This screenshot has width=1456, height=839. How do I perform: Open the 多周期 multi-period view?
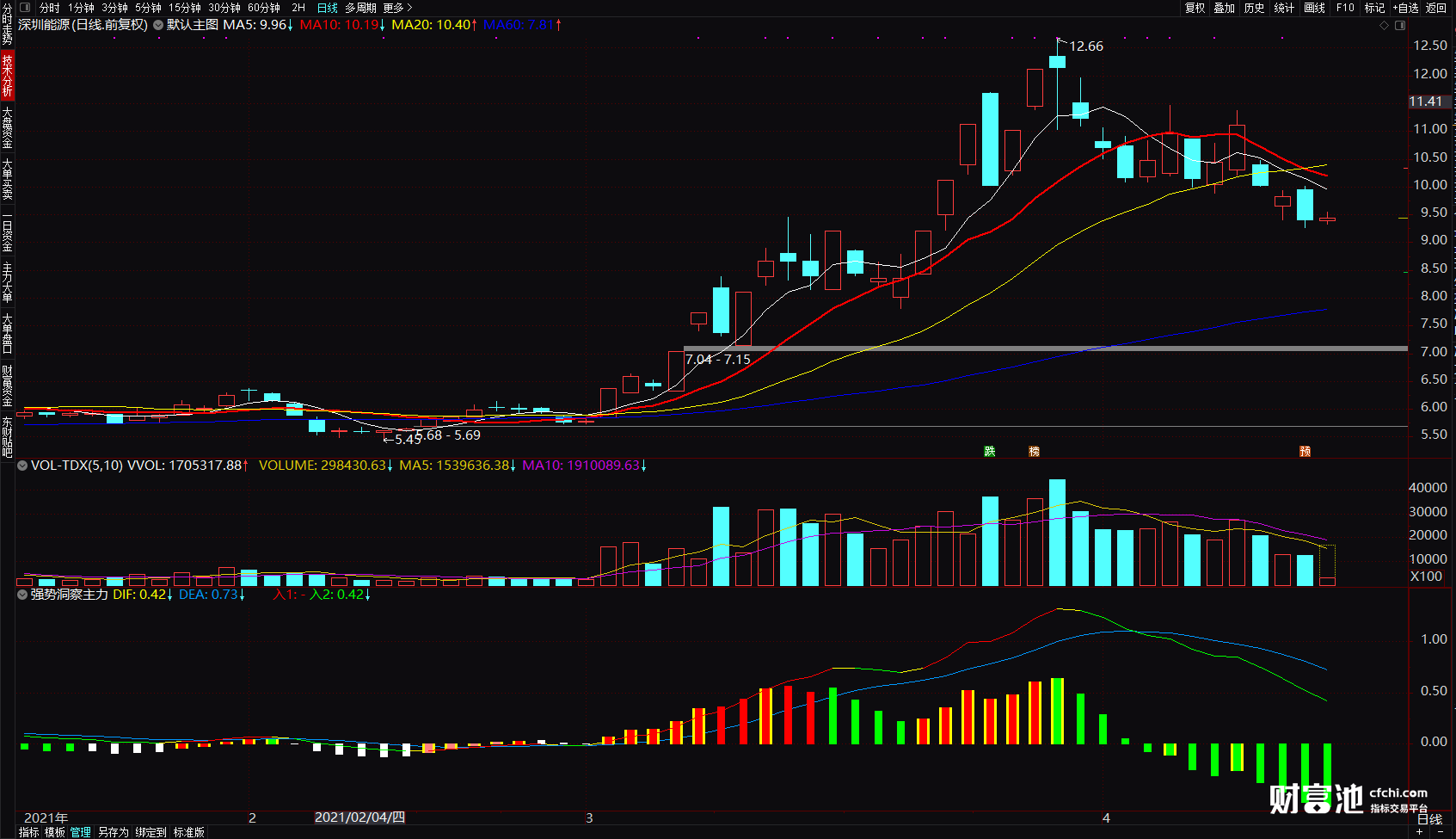coord(360,8)
